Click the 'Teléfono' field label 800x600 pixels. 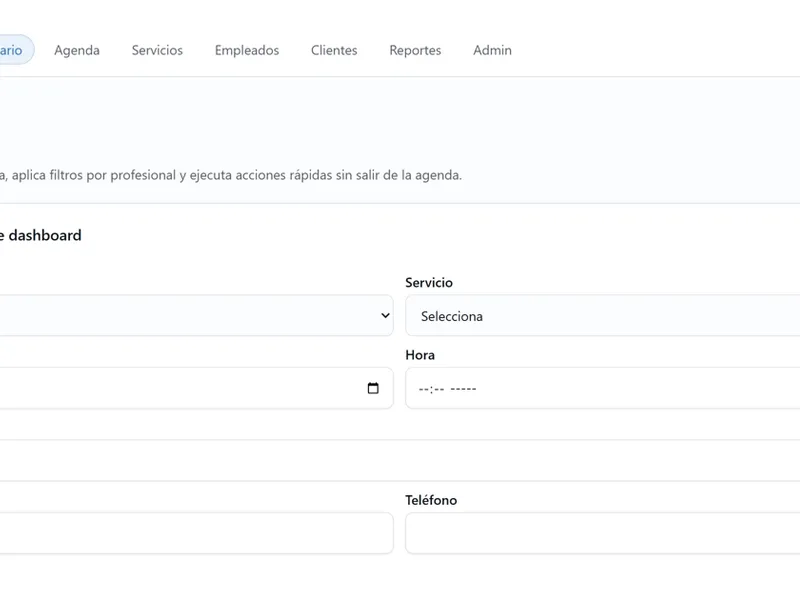tap(431, 500)
